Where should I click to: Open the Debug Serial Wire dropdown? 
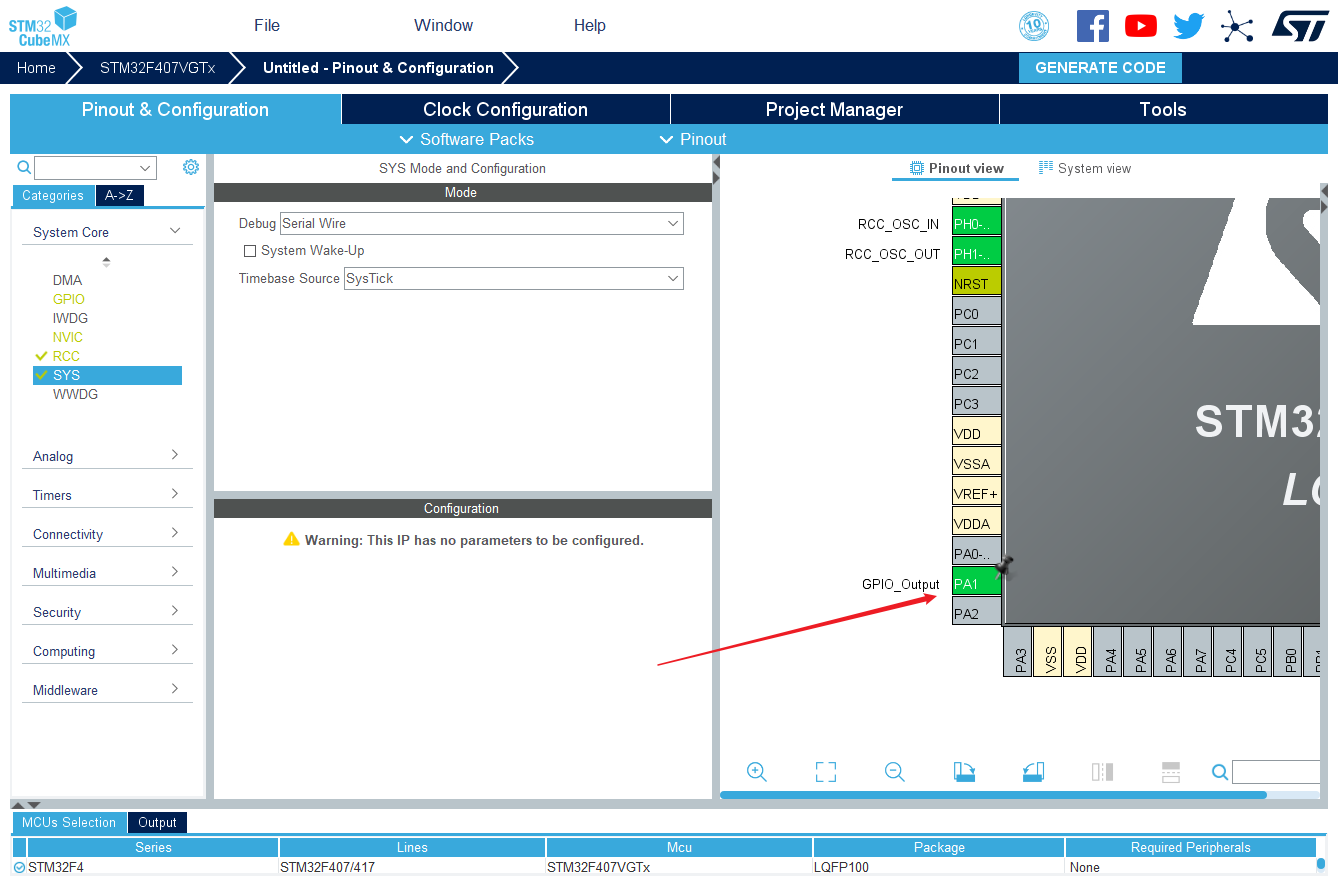[x=482, y=224]
